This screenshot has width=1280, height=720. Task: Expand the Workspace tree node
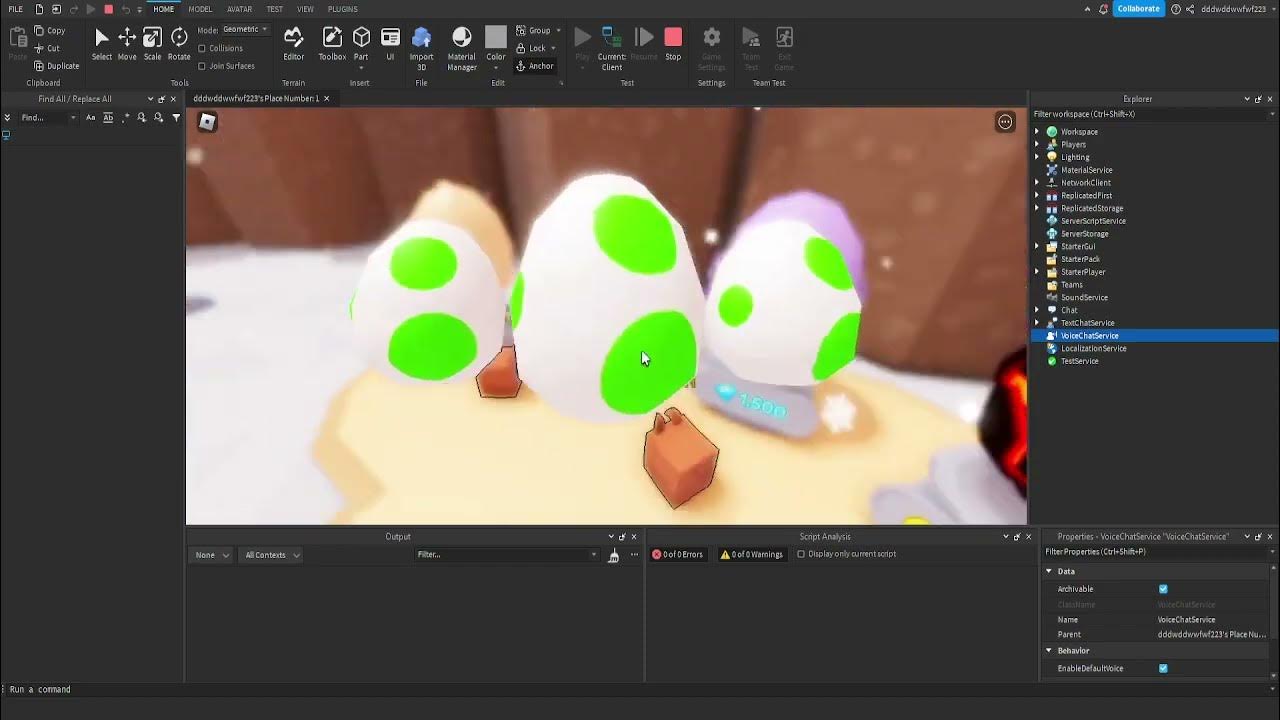click(x=1037, y=132)
